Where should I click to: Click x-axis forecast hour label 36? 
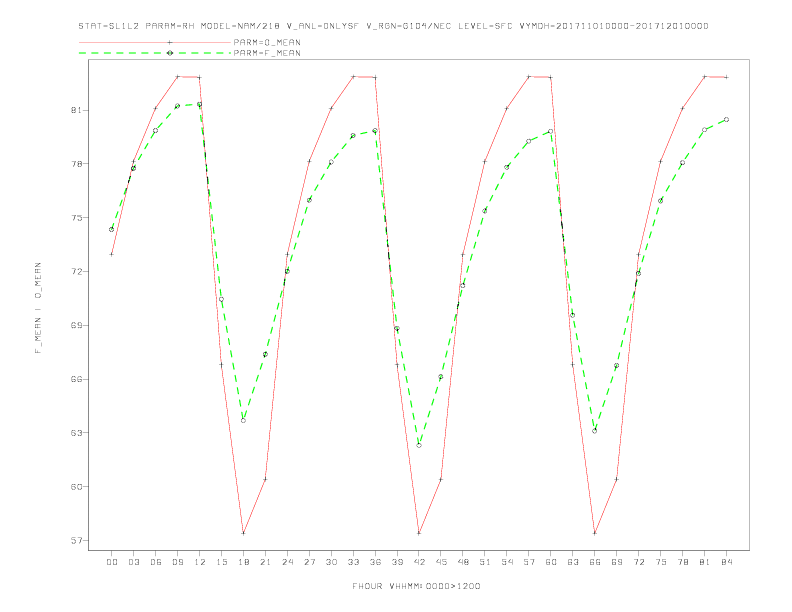(x=375, y=562)
